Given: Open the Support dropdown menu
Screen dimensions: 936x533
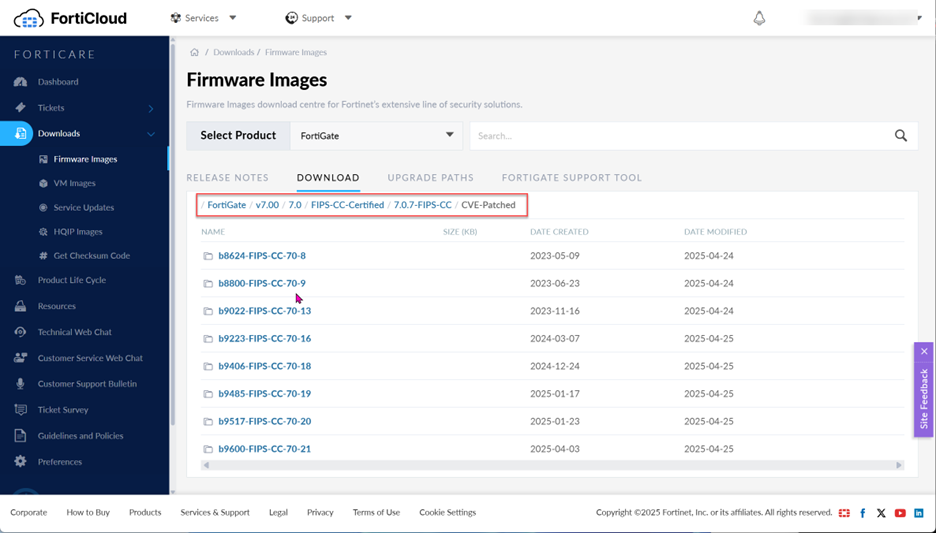Looking at the screenshot, I should [319, 18].
